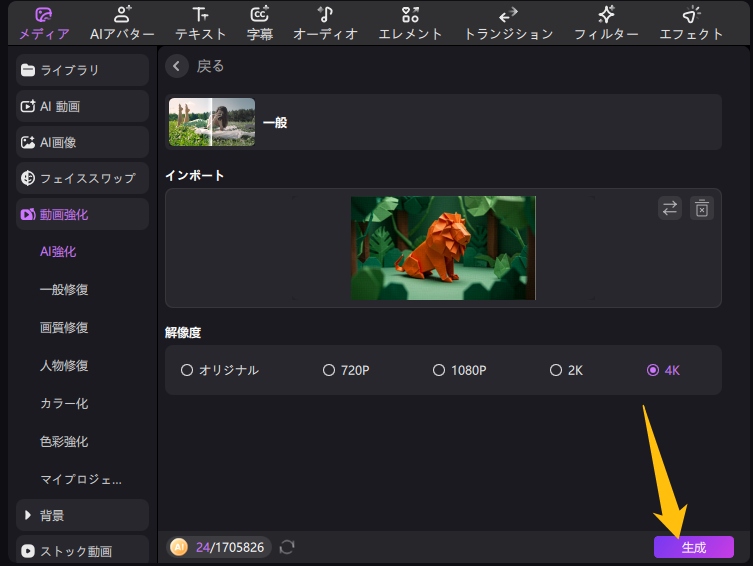Open 画質修復 in the sidebar

coord(64,328)
